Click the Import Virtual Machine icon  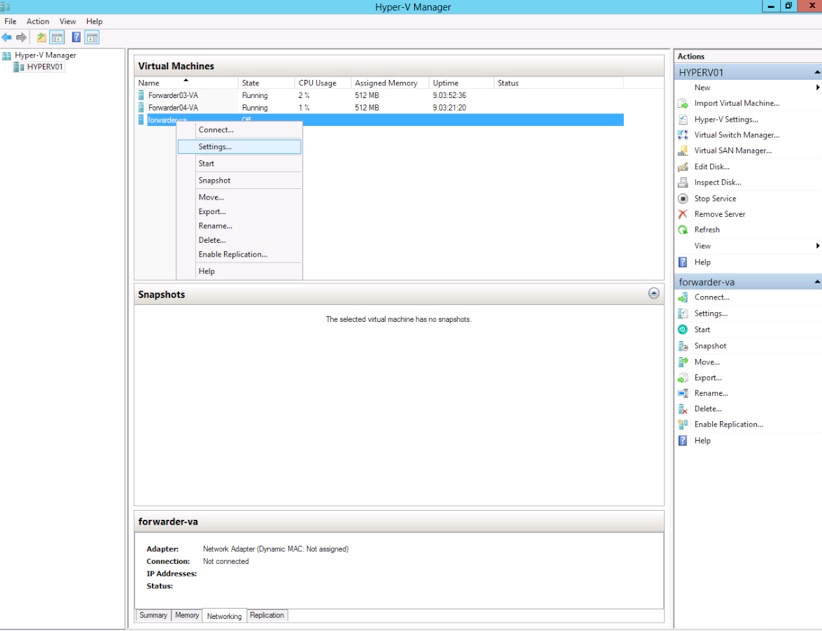pos(683,104)
